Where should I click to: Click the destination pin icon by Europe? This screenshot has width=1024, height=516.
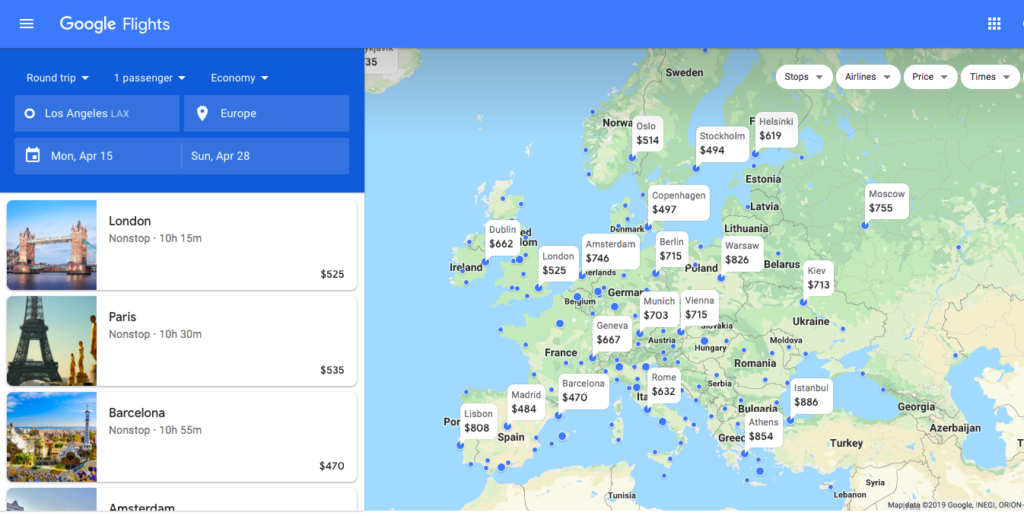[x=202, y=114]
